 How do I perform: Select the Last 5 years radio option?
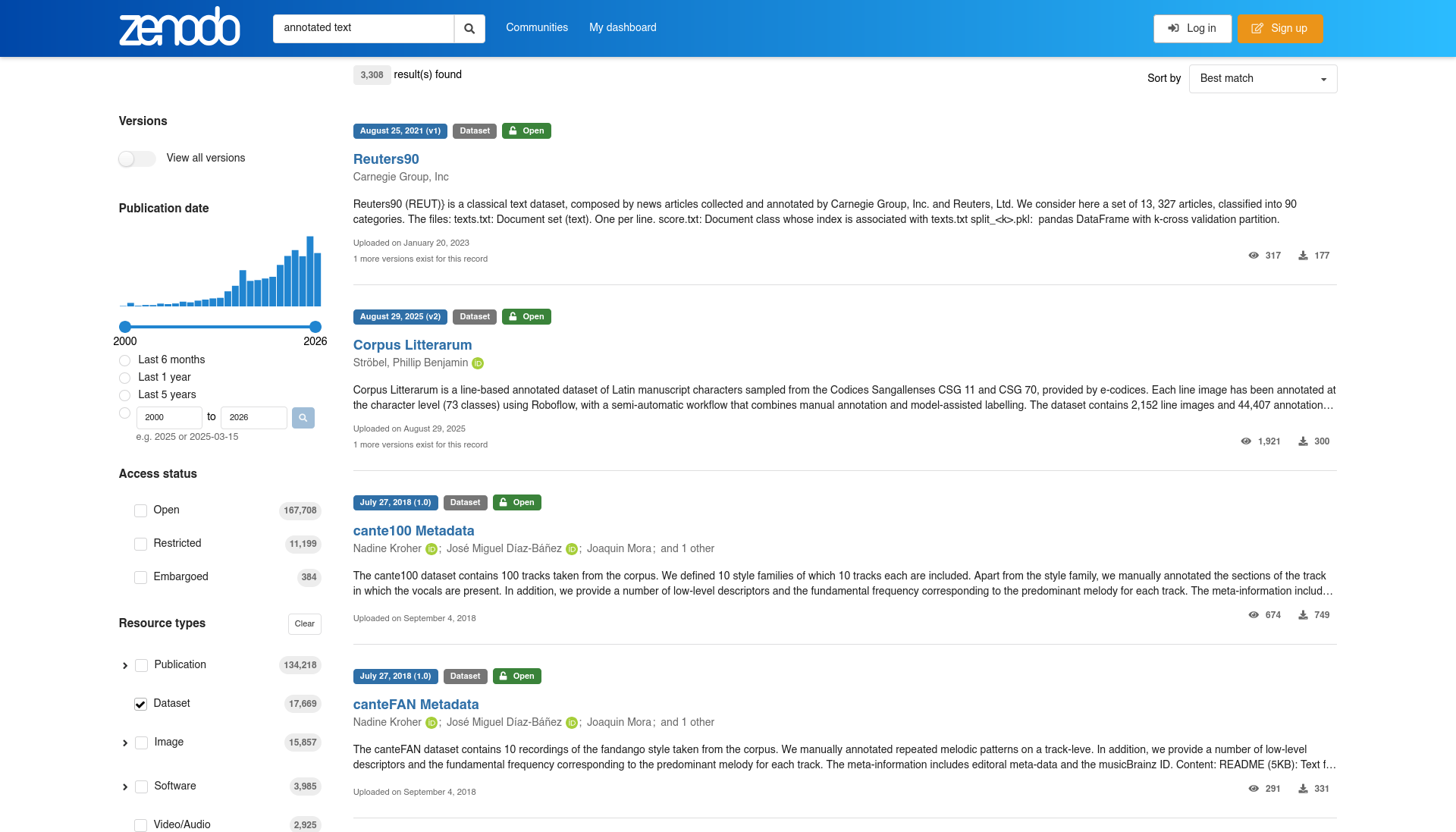pos(124,395)
